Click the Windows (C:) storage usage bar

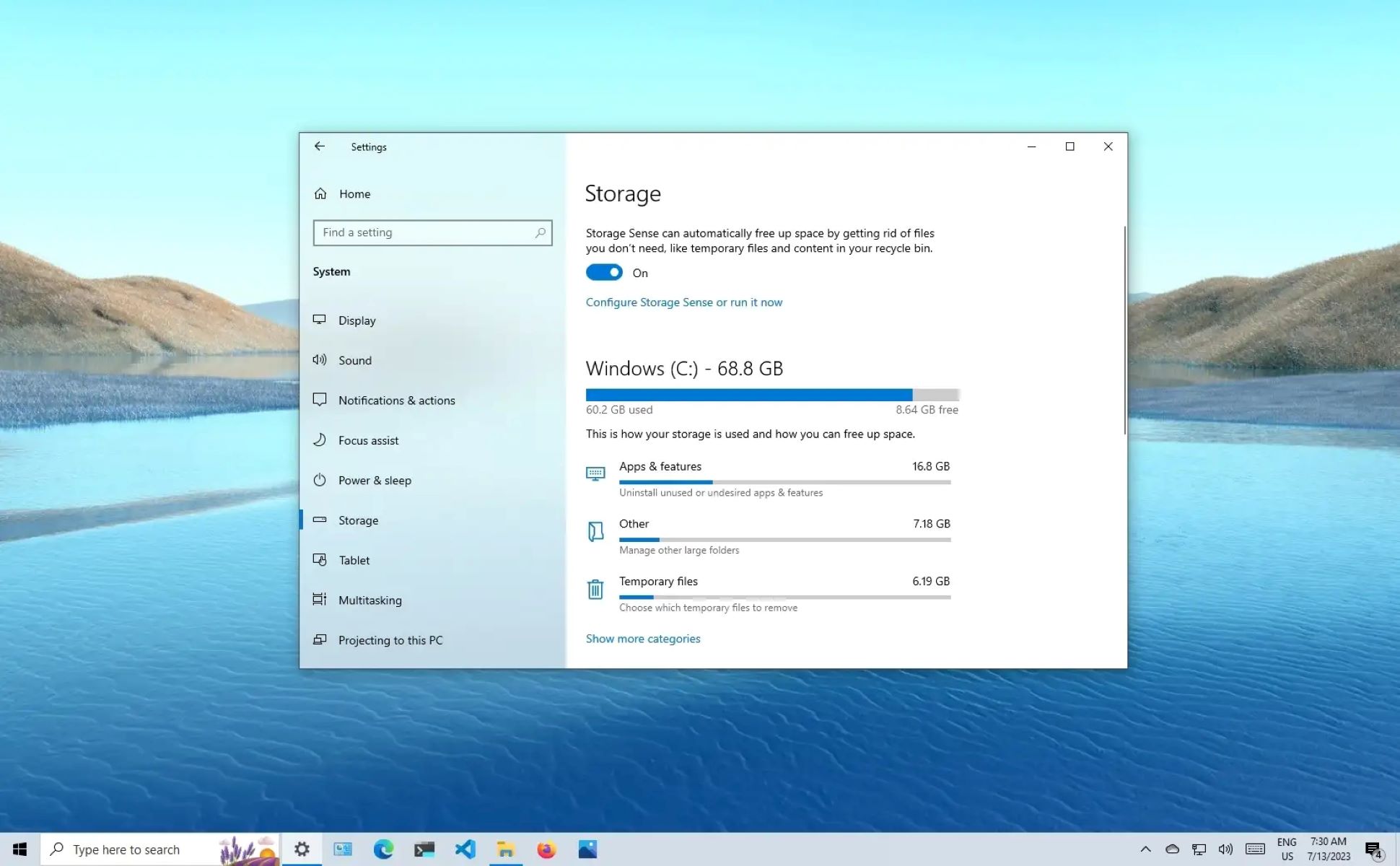[x=771, y=395]
